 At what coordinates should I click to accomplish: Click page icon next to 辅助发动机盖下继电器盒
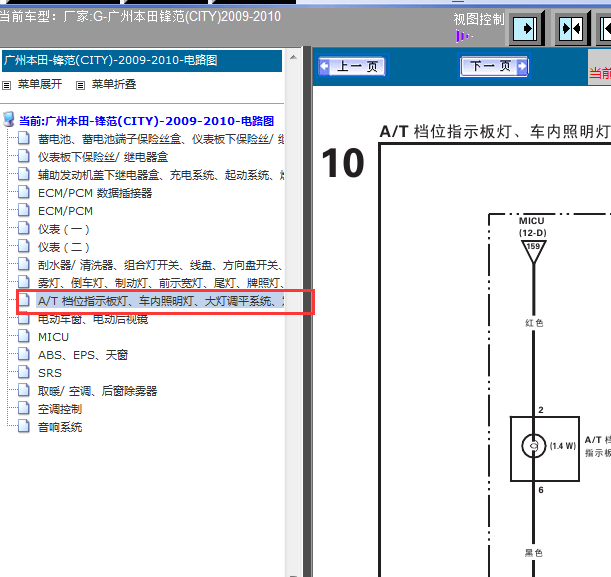pyautogui.click(x=24, y=174)
